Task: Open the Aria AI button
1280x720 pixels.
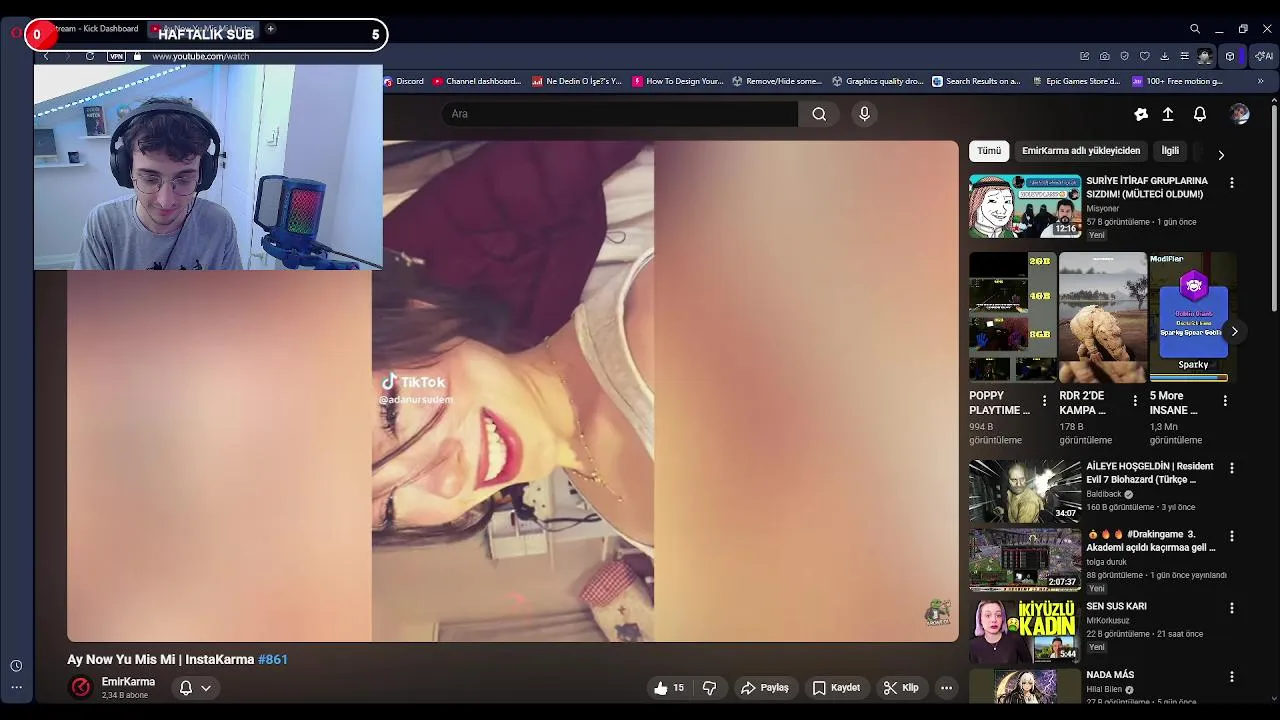Action: coord(1264,56)
